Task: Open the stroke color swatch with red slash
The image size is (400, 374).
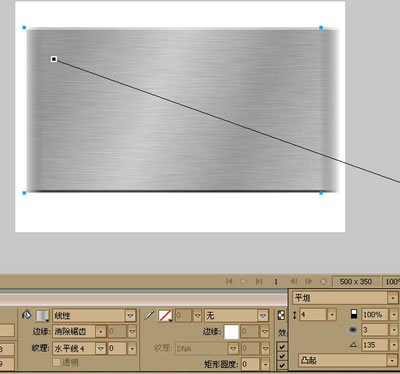Action: point(165,315)
